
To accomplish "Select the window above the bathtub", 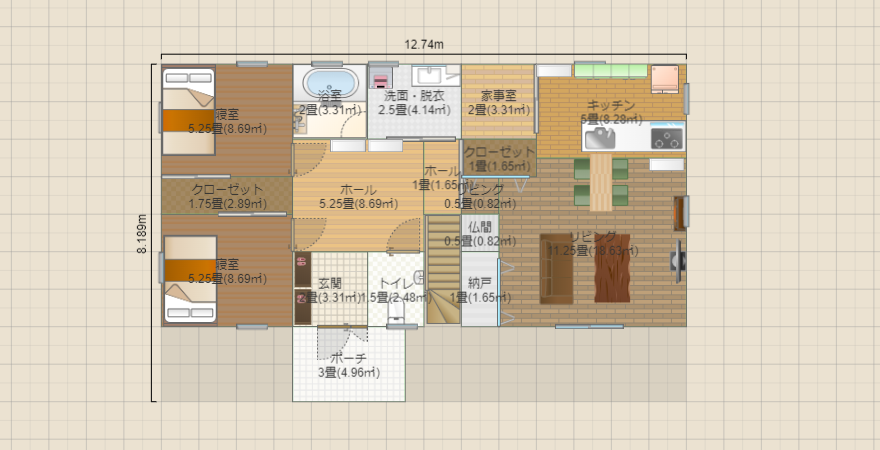I will (327, 64).
